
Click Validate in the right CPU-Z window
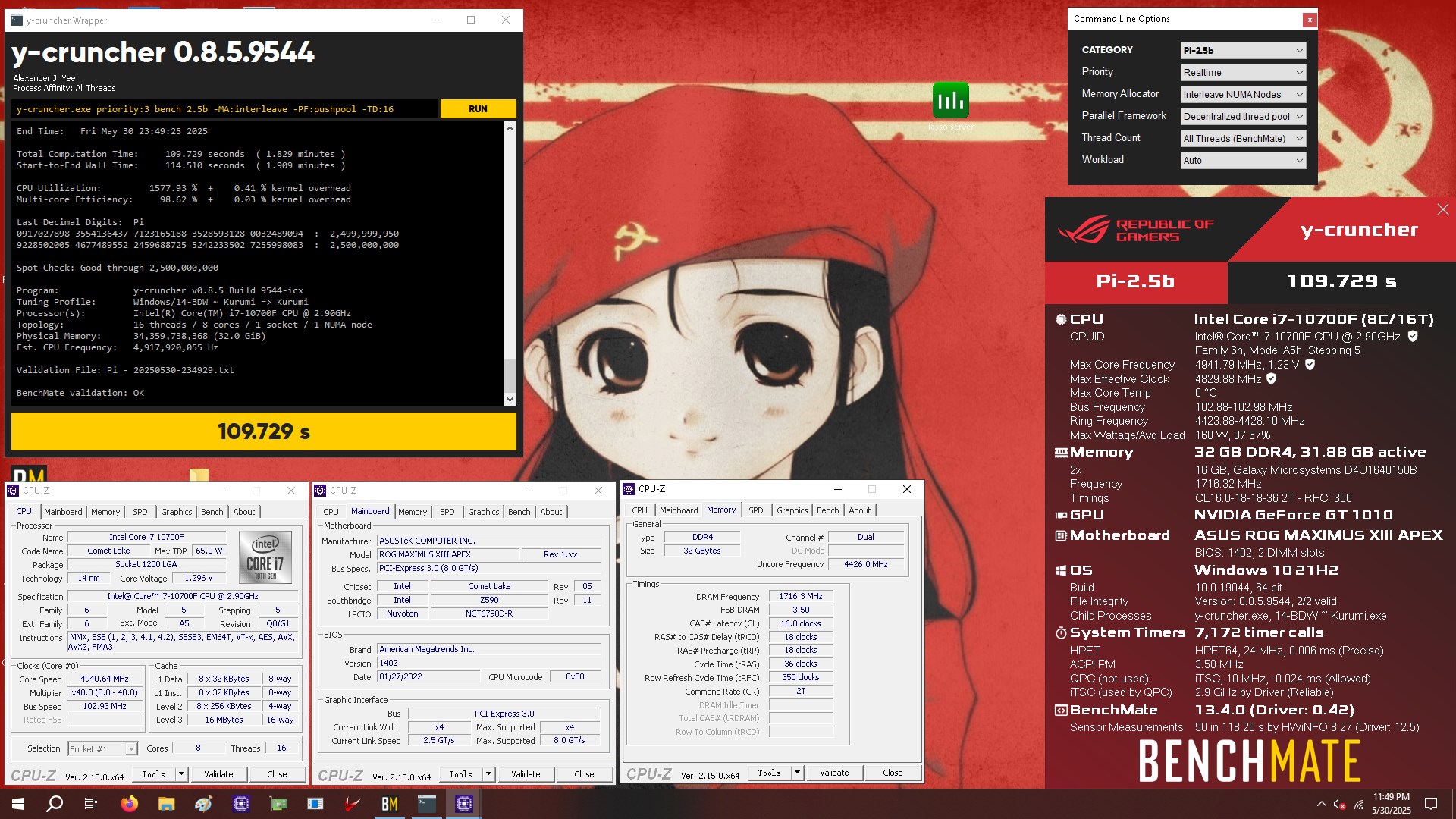click(x=834, y=773)
